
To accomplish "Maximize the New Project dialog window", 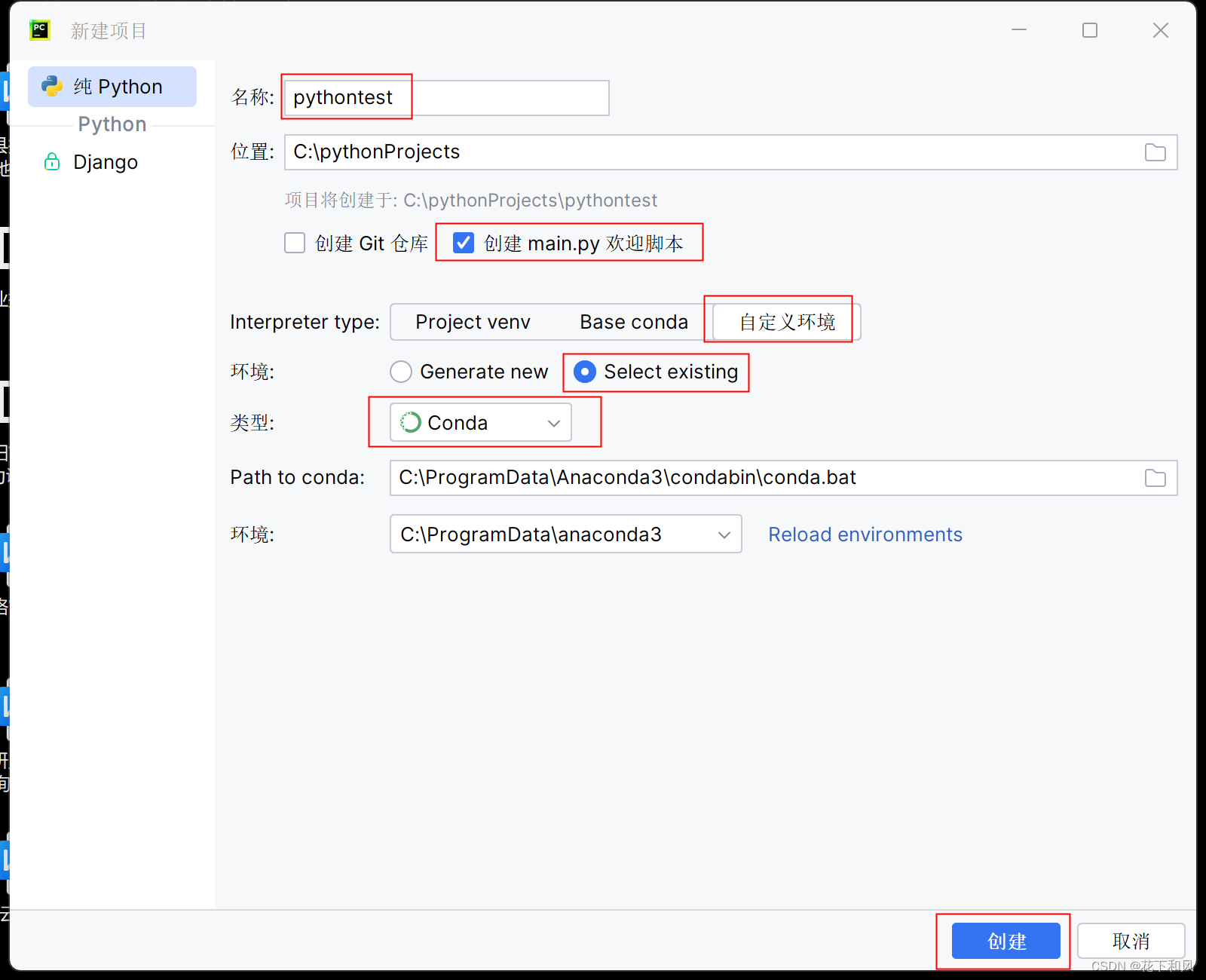I will coord(1089,30).
